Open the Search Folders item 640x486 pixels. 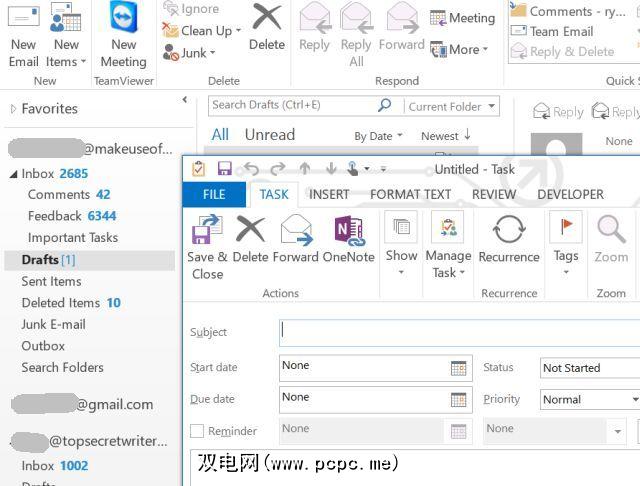62,368
